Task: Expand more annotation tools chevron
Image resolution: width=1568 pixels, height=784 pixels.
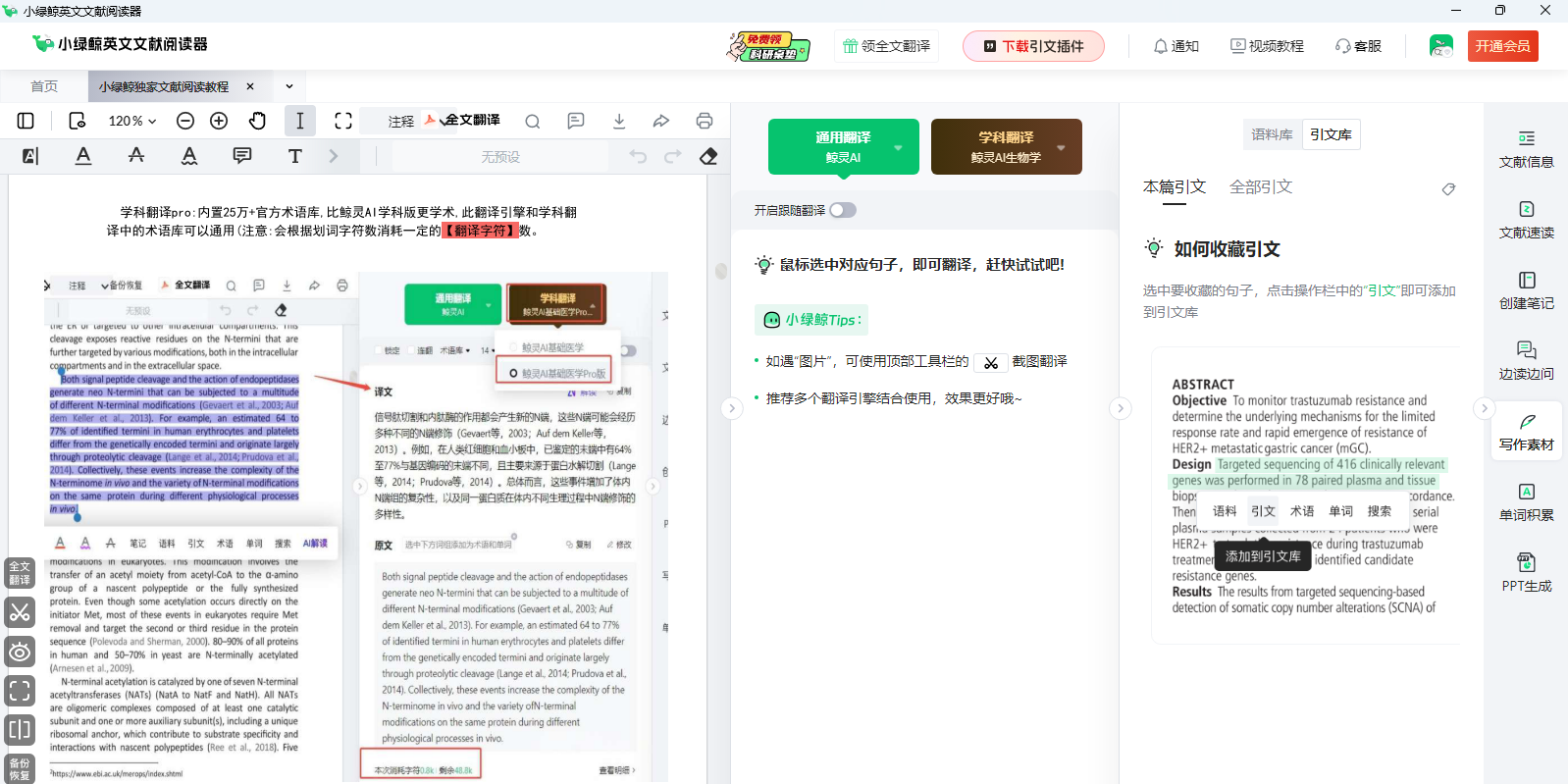Action: (334, 156)
